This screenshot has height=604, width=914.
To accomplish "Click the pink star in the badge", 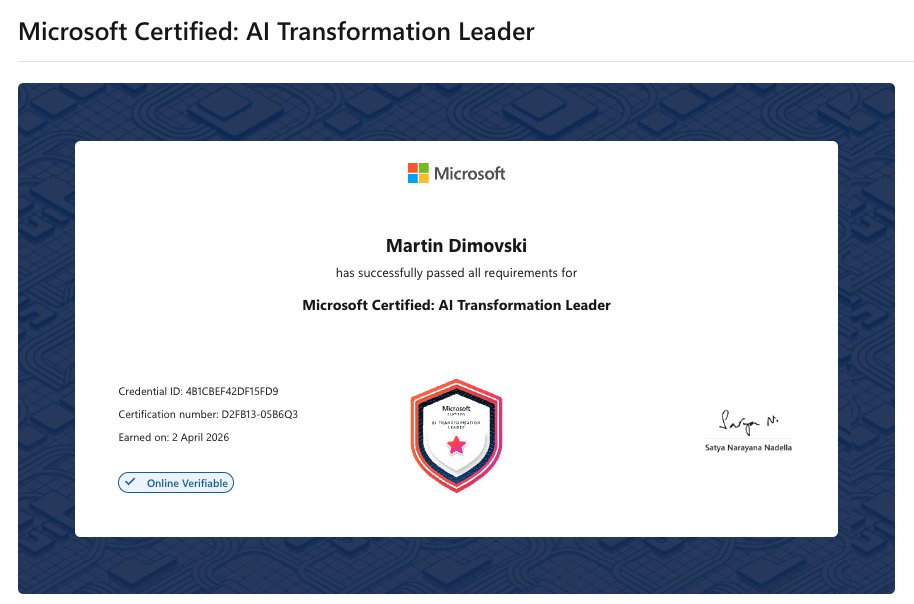I will click(456, 445).
